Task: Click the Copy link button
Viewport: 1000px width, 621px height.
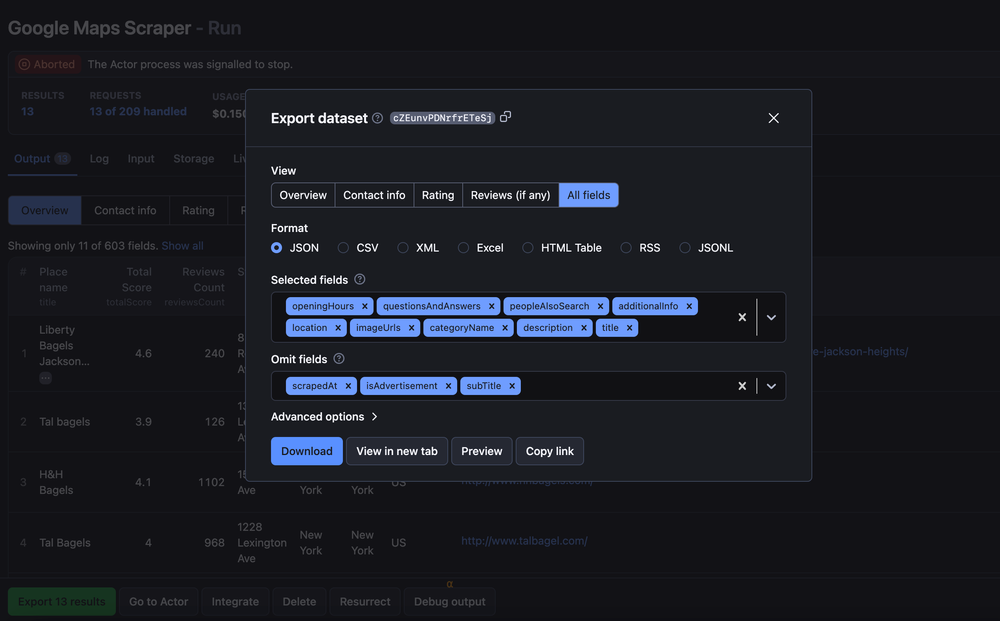Action: 550,451
